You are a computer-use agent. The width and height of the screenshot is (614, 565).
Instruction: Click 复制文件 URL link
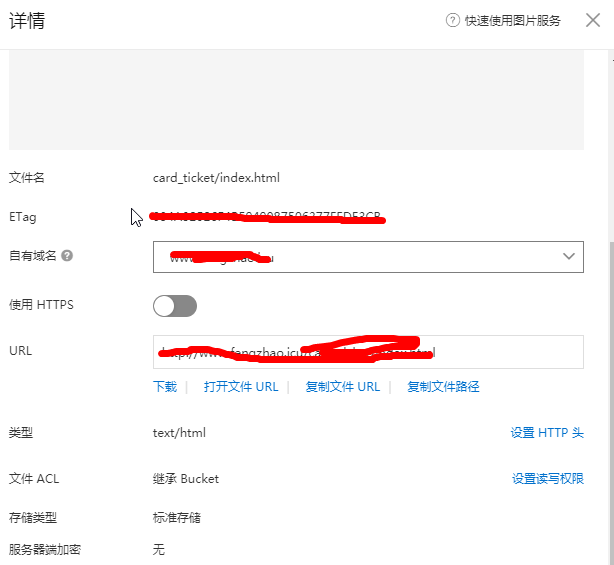pyautogui.click(x=343, y=387)
